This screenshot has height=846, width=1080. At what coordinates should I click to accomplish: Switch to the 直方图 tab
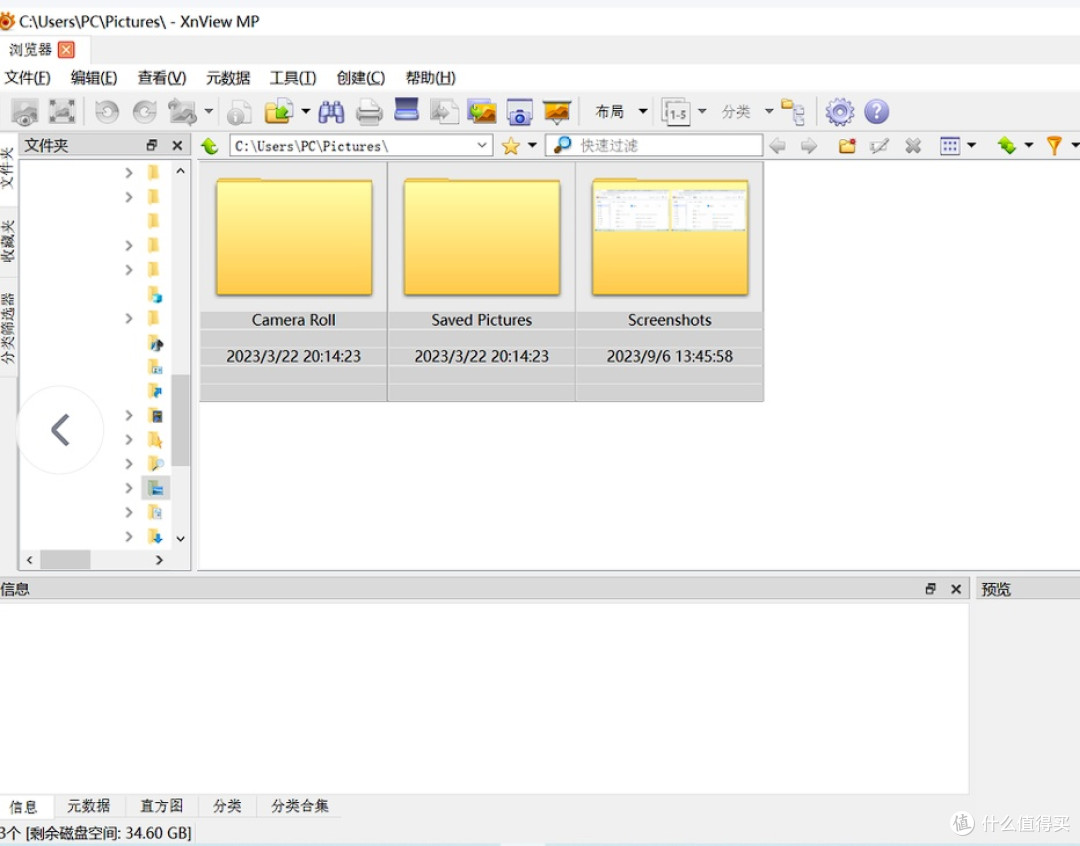coord(162,805)
